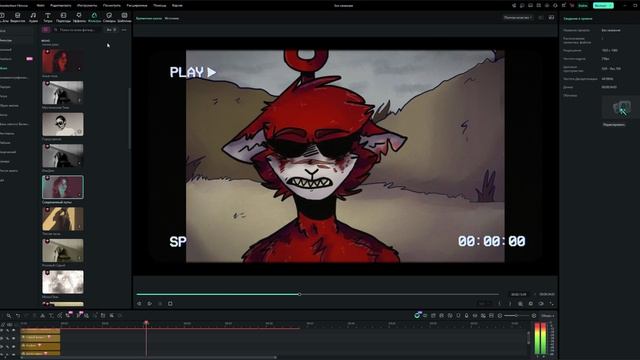Select the highlighted pink-teal filter thumbnail
640x360 pixels.
(x=63, y=187)
